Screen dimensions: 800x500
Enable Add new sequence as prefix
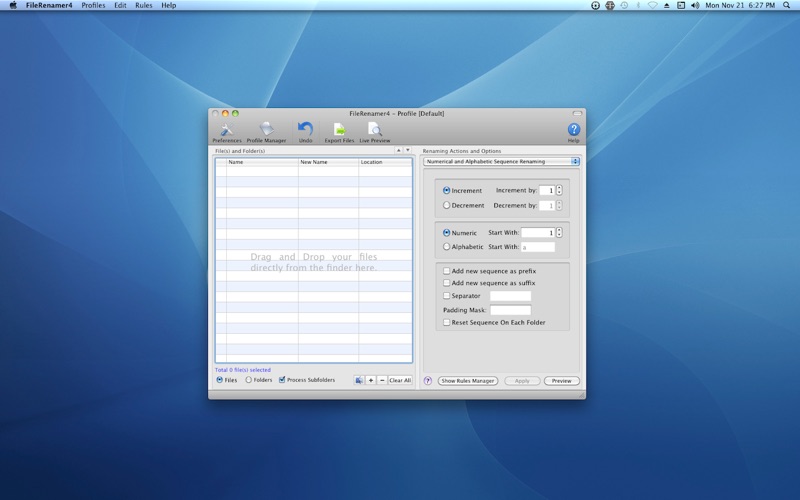point(446,271)
